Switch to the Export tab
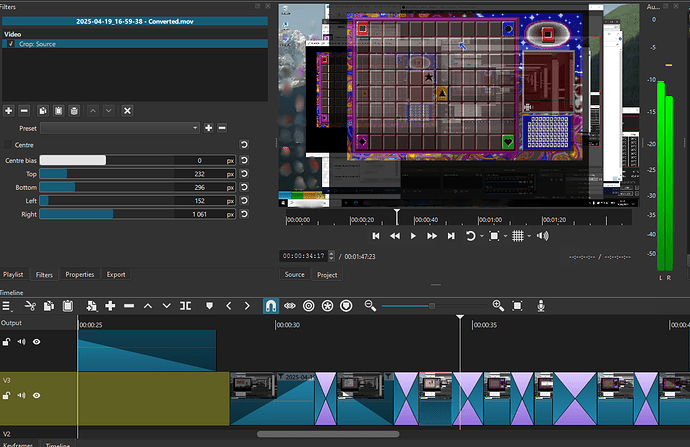The width and height of the screenshot is (690, 447). click(116, 275)
